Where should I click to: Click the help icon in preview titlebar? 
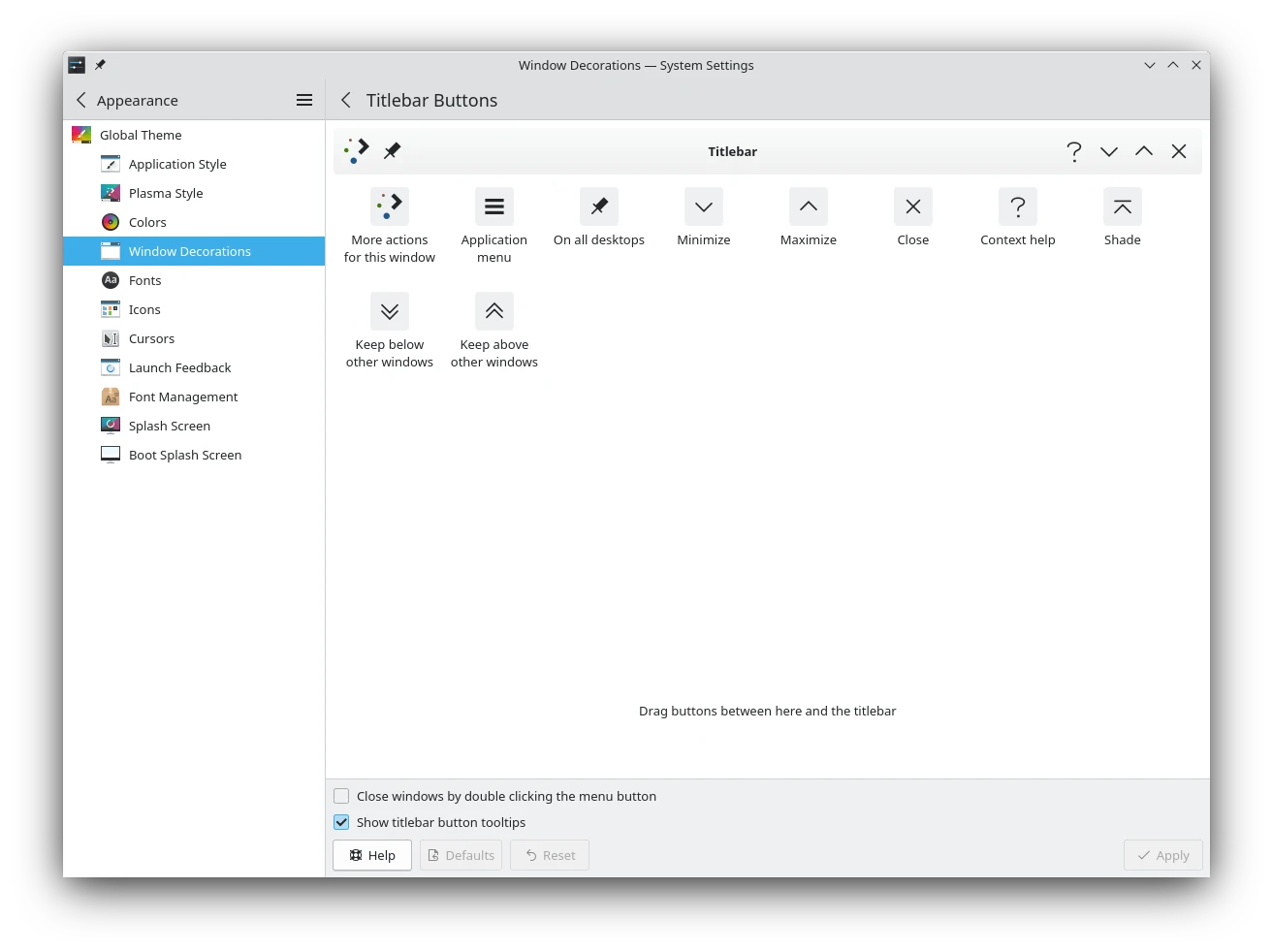(x=1073, y=151)
